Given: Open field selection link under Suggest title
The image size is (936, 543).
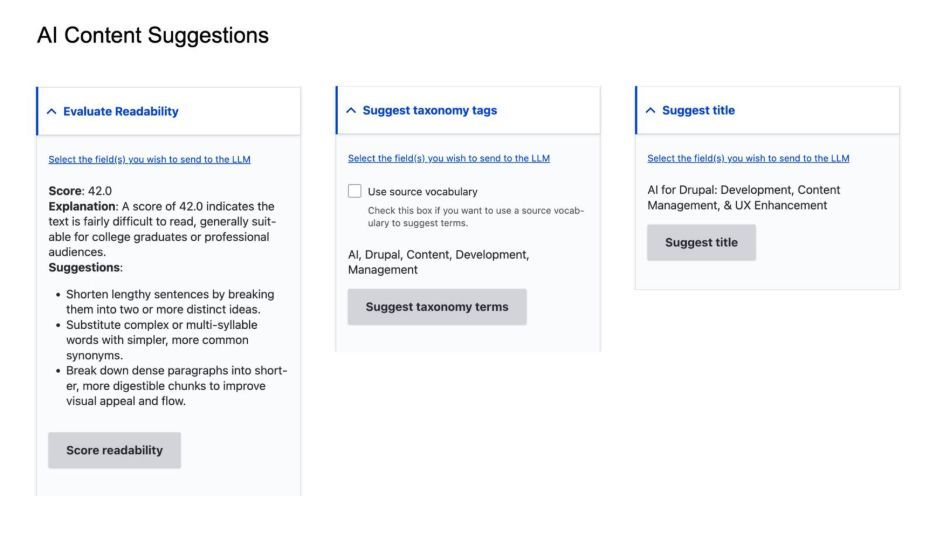Looking at the screenshot, I should 748,158.
